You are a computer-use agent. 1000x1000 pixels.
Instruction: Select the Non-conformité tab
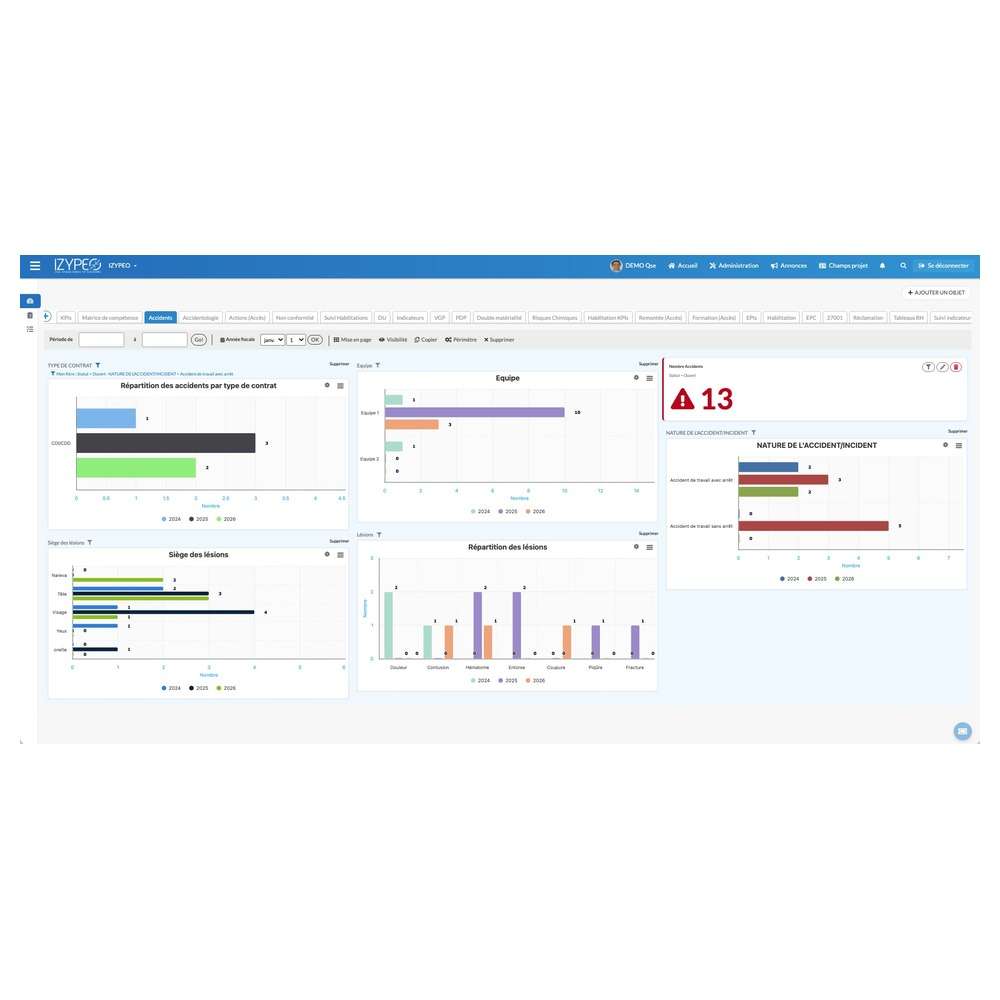[x=295, y=318]
